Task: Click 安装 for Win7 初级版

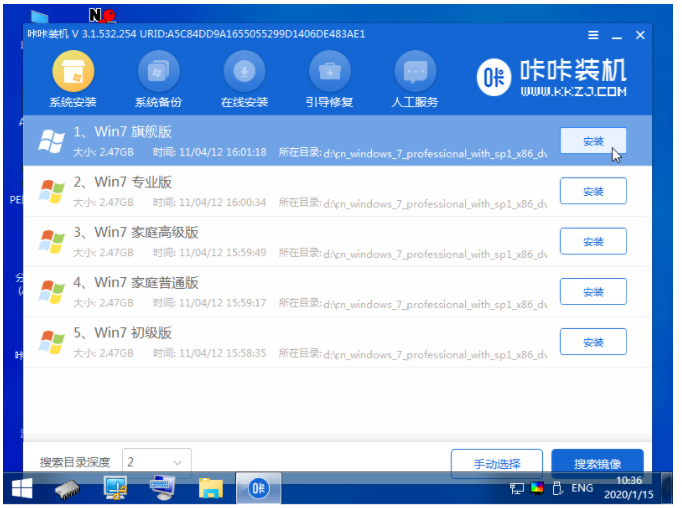Action: pyautogui.click(x=593, y=341)
